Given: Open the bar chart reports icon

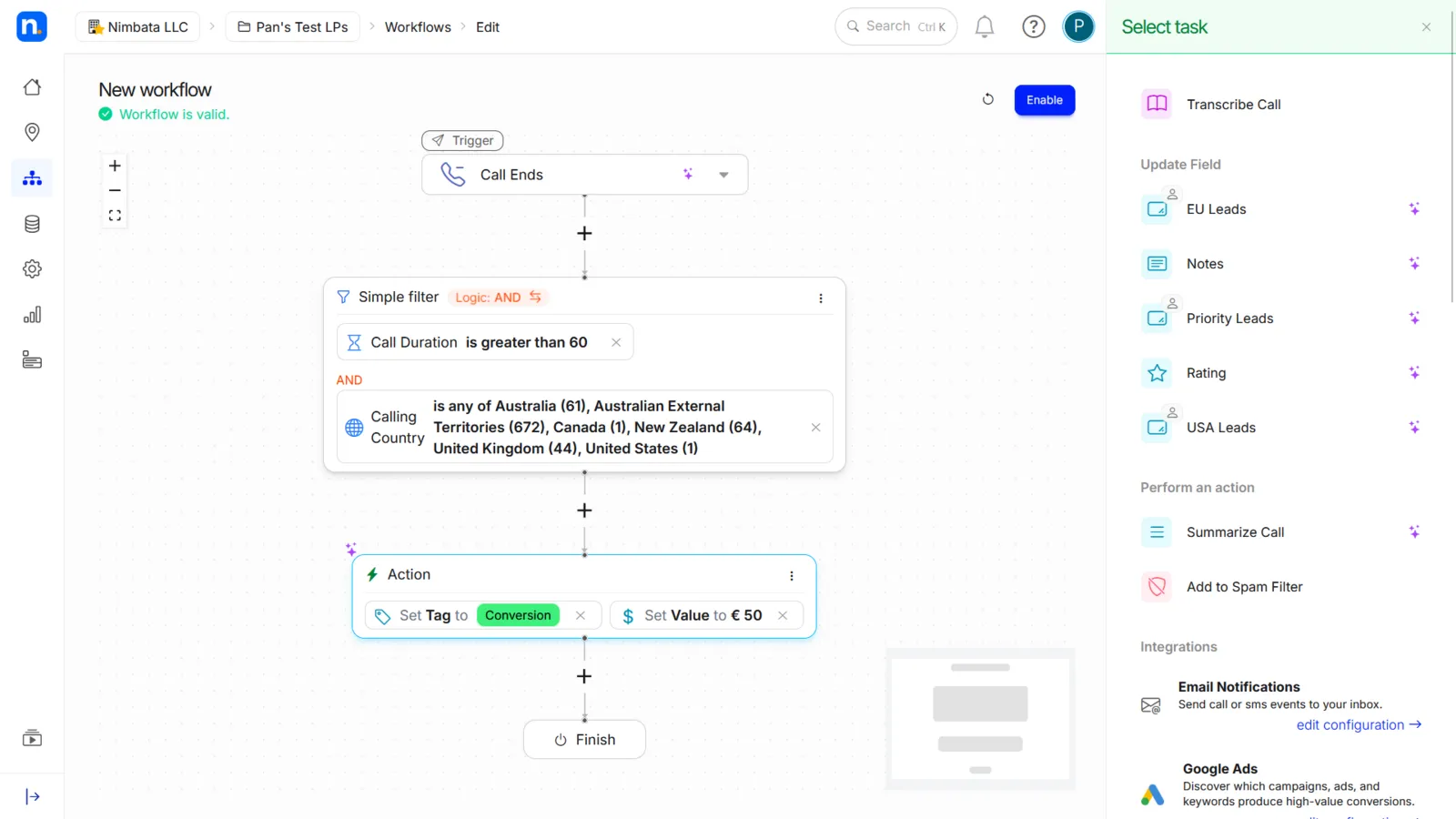Looking at the screenshot, I should (x=32, y=315).
